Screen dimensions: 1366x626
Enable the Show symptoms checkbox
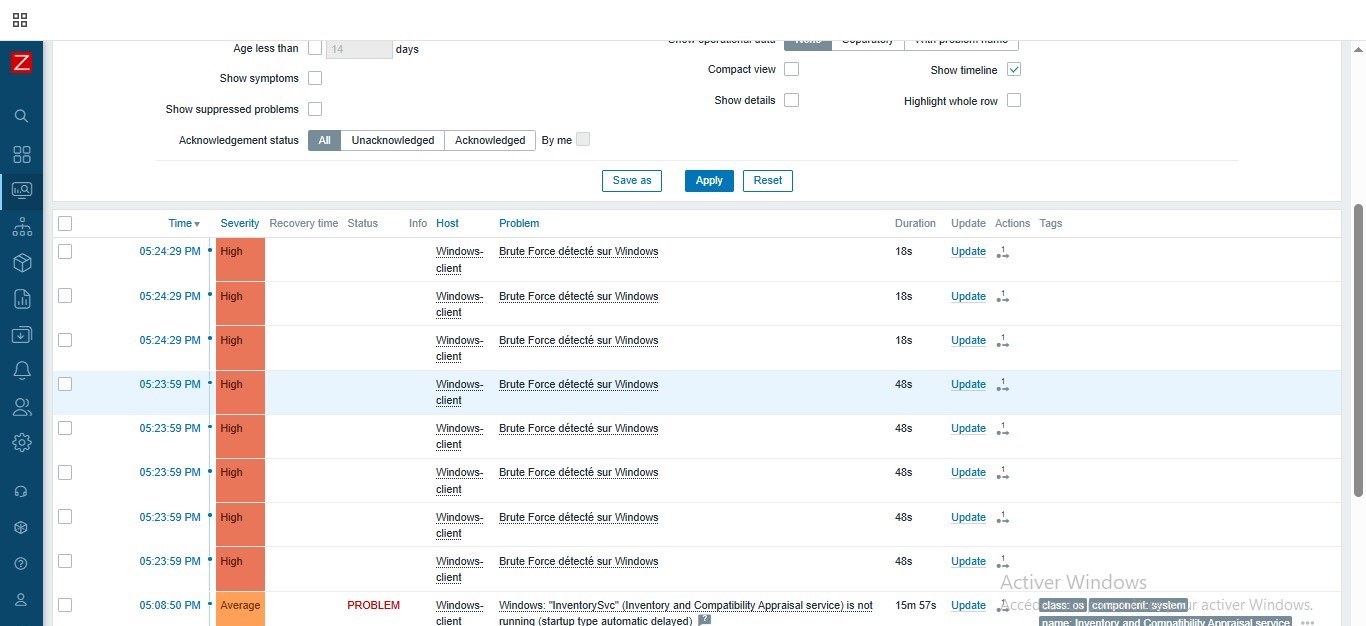pyautogui.click(x=315, y=78)
